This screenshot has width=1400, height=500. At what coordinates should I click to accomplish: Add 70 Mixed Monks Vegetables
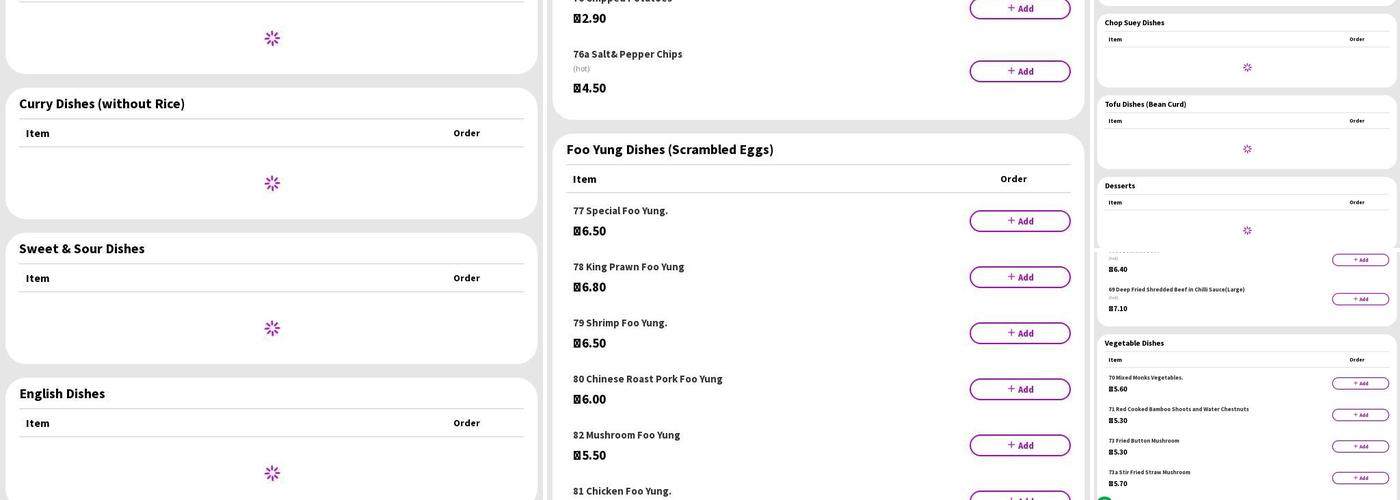1360,383
